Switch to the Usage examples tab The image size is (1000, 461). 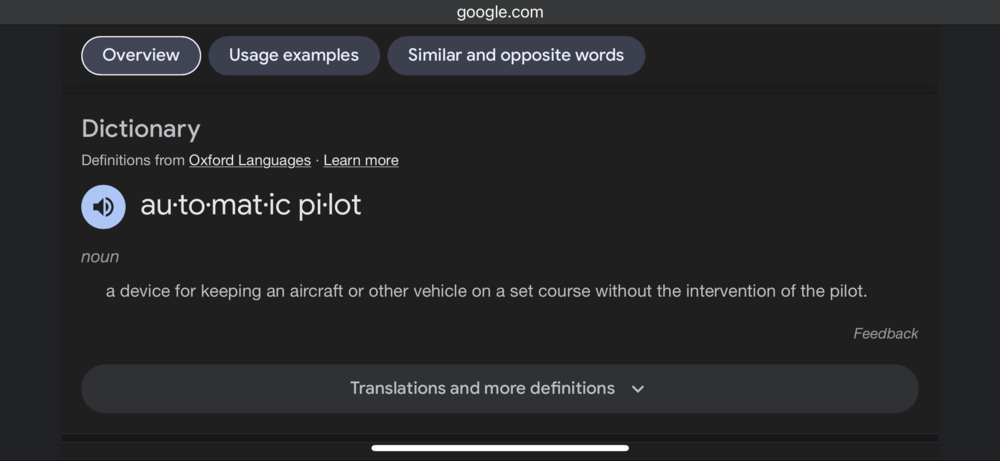pos(293,55)
